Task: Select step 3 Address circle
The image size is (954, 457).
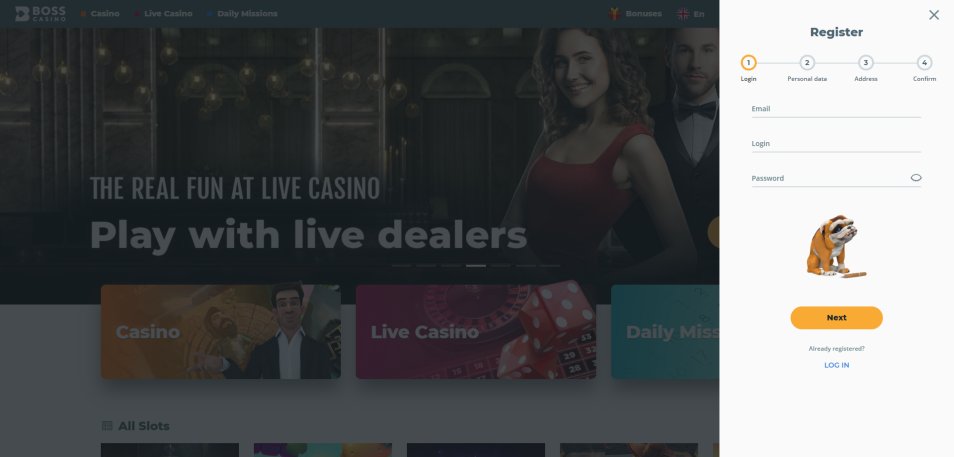Action: [x=866, y=63]
